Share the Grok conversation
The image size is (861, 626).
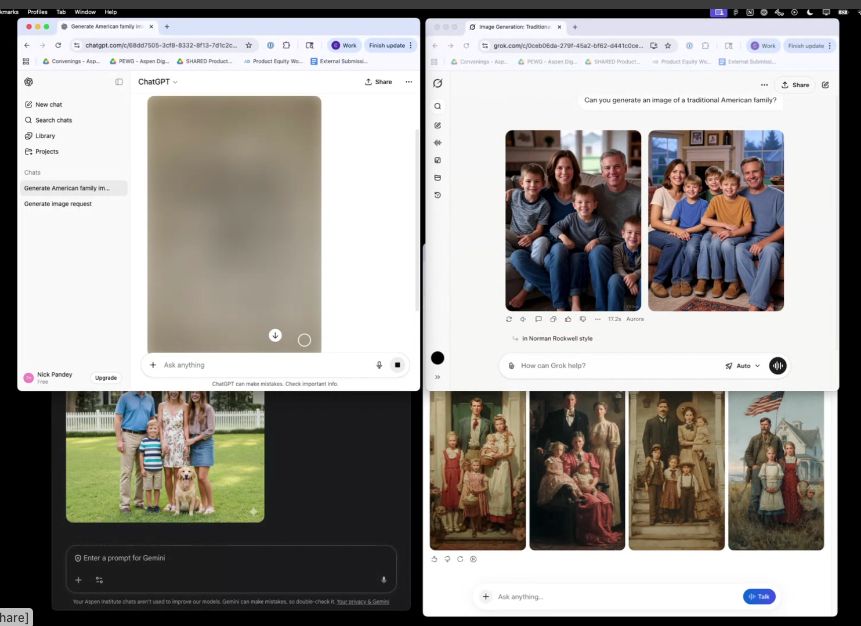point(795,84)
